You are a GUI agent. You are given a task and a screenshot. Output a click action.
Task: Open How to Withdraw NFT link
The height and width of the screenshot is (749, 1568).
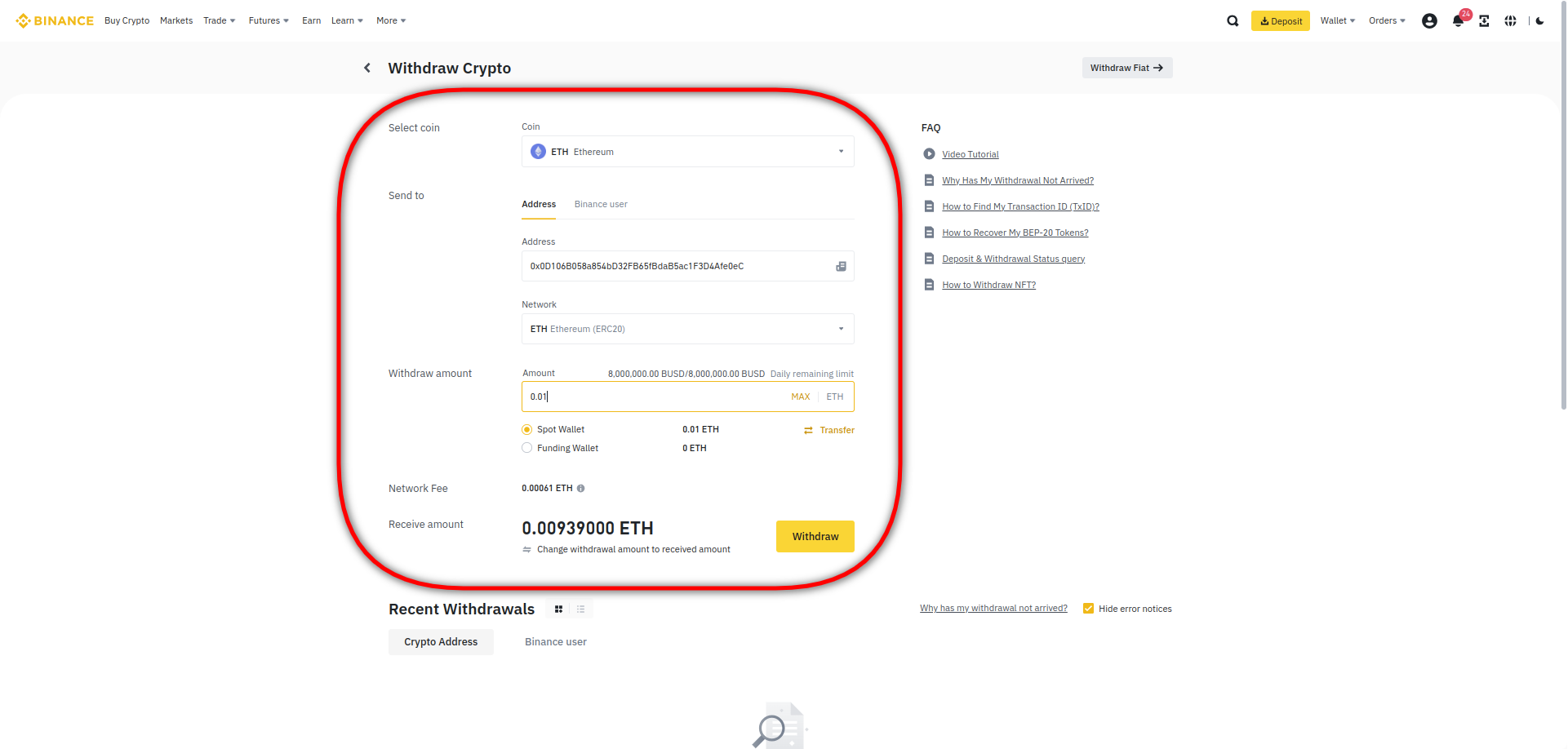(989, 285)
